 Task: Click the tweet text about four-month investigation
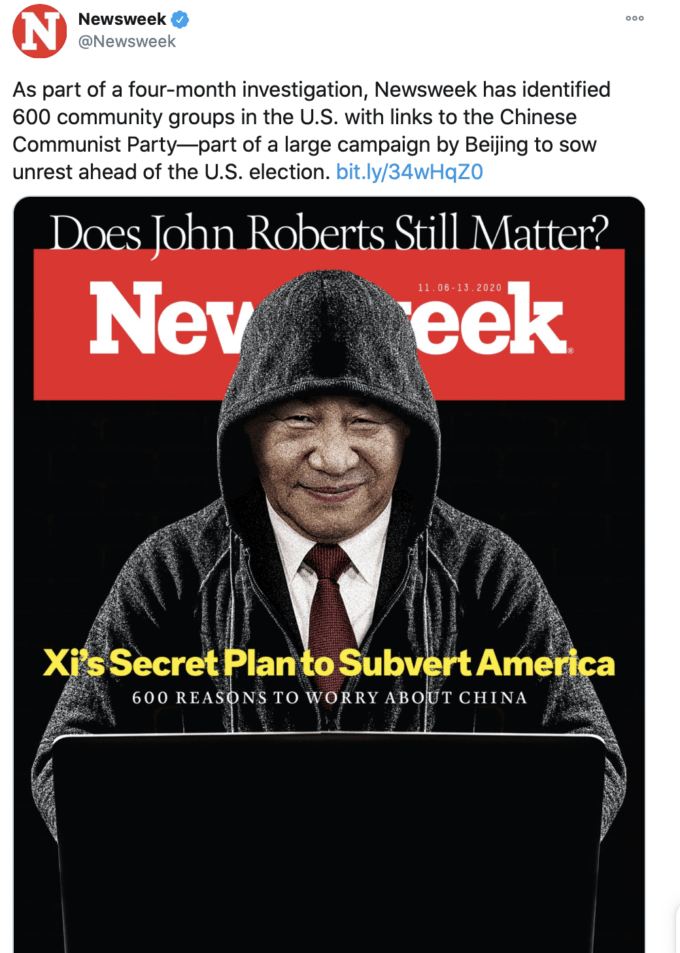(311, 131)
